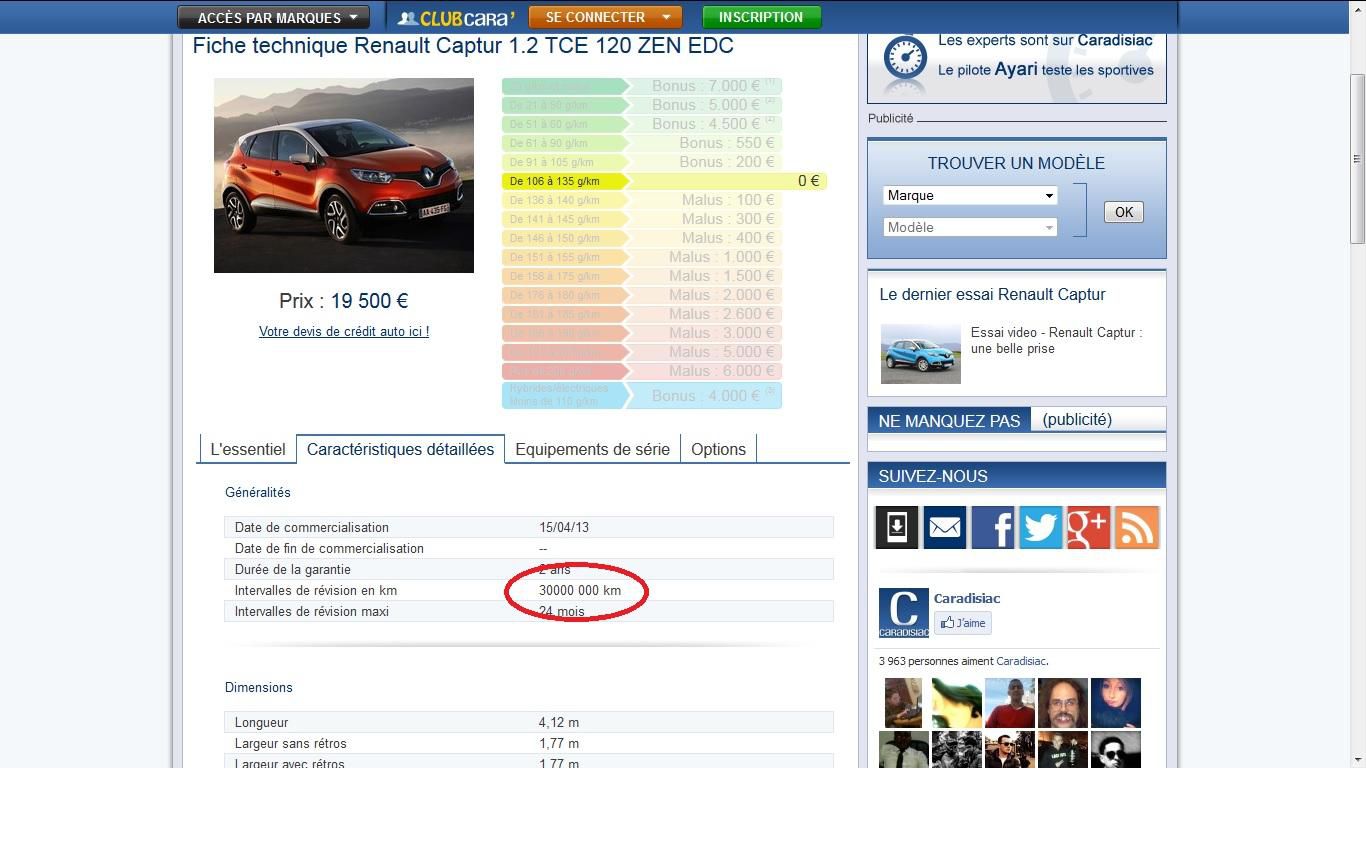The height and width of the screenshot is (855, 1366).
Task: Click the Malus 6.000 € red band
Action: [642, 371]
